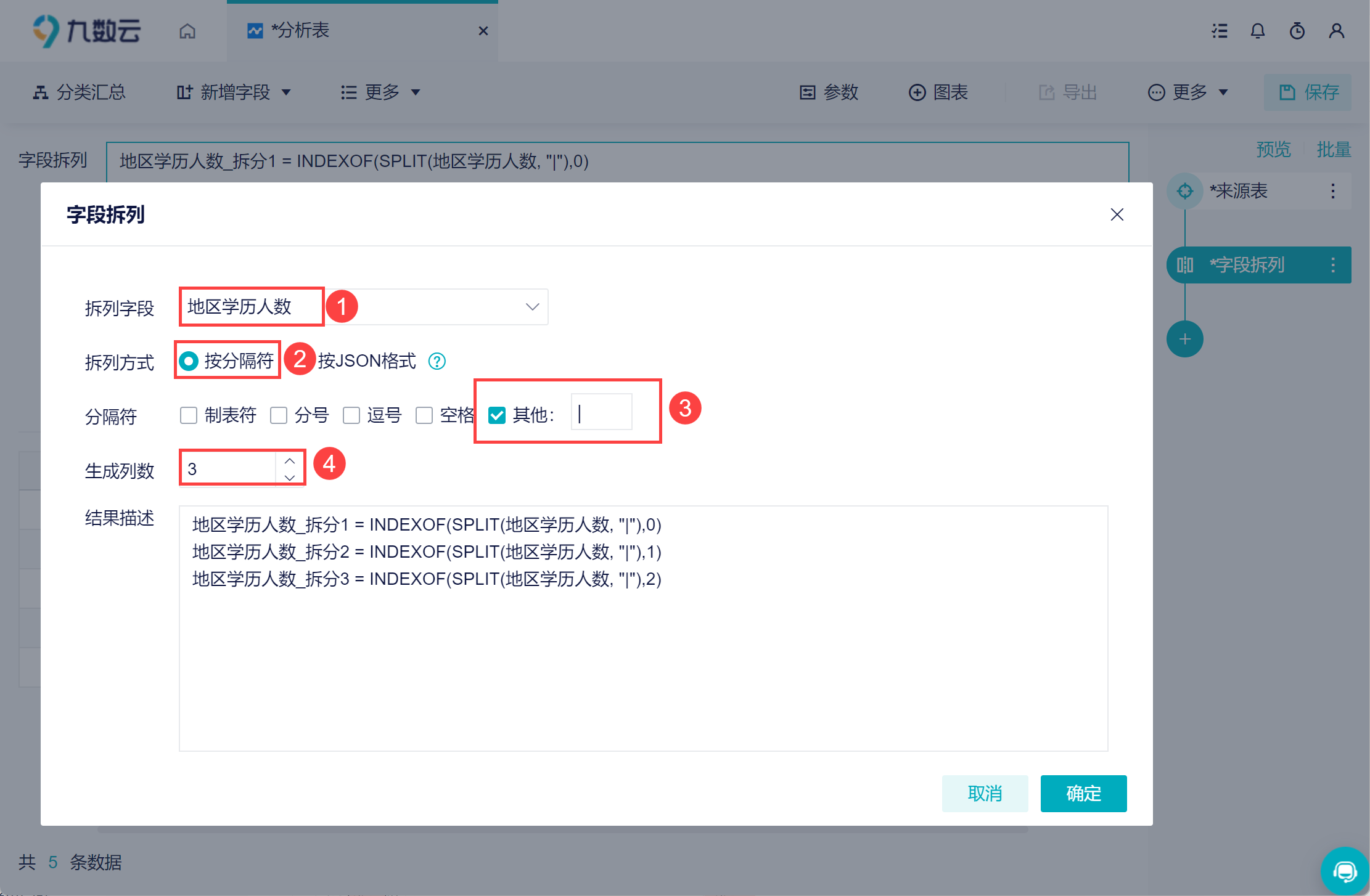1370x896 pixels.
Task: Check the 逗号 delimiter checkbox
Action: [x=351, y=415]
